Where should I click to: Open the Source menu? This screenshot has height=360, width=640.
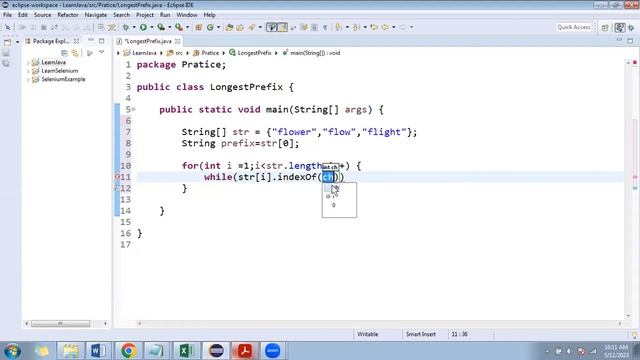coord(42,15)
